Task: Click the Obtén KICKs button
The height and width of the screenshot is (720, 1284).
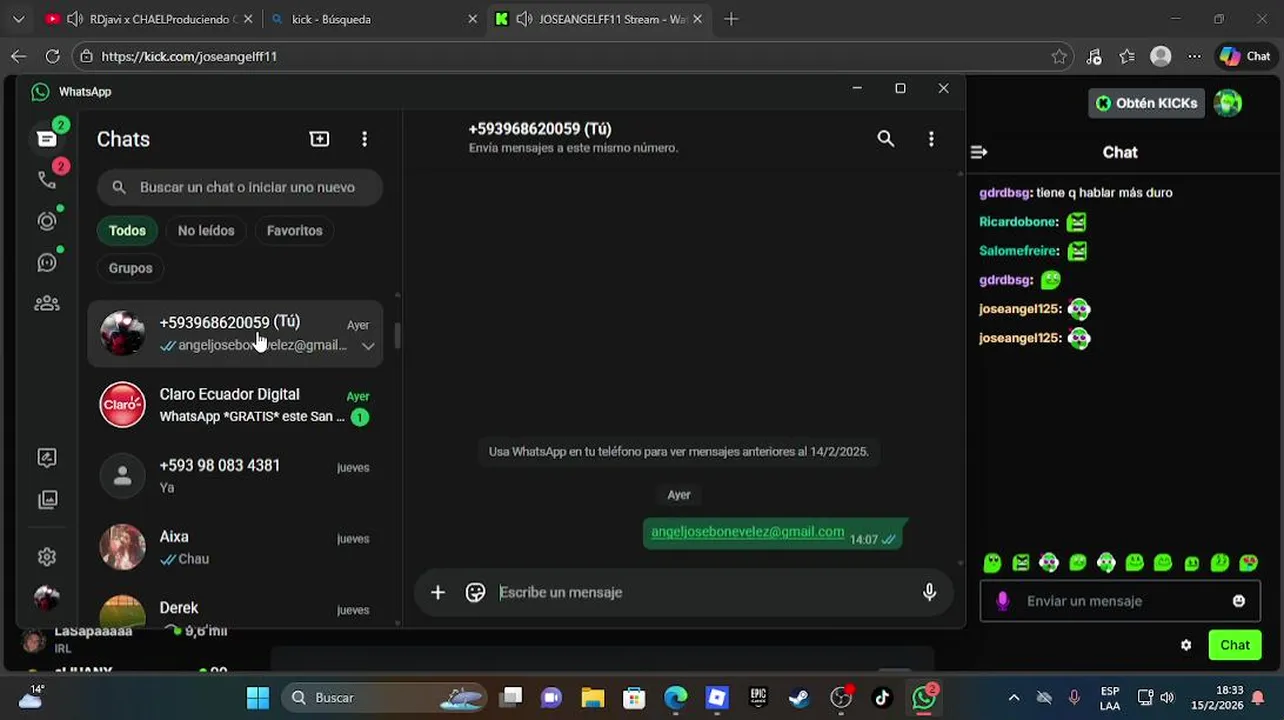Action: 1147,103
